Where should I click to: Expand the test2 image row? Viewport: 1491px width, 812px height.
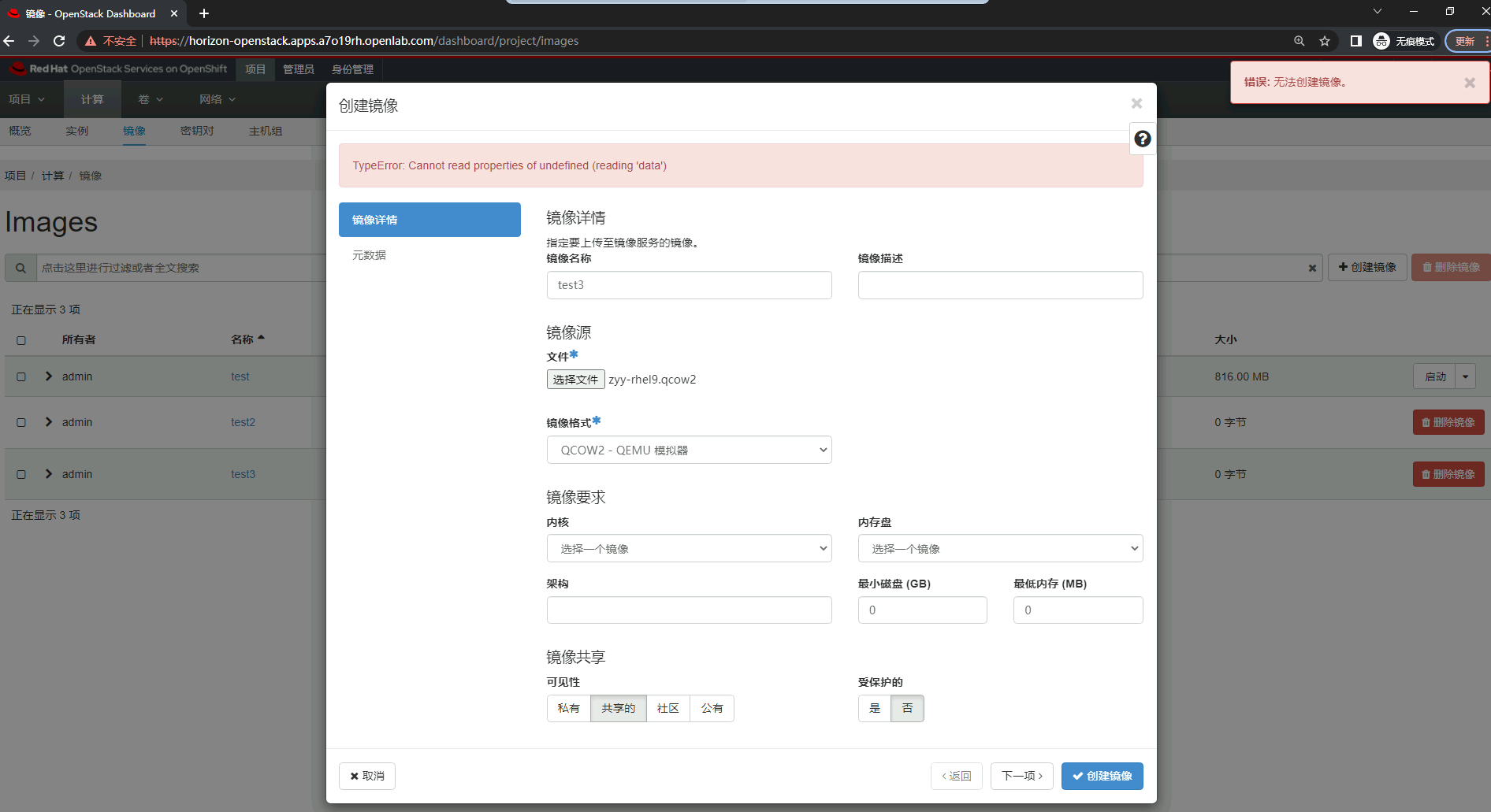[49, 422]
